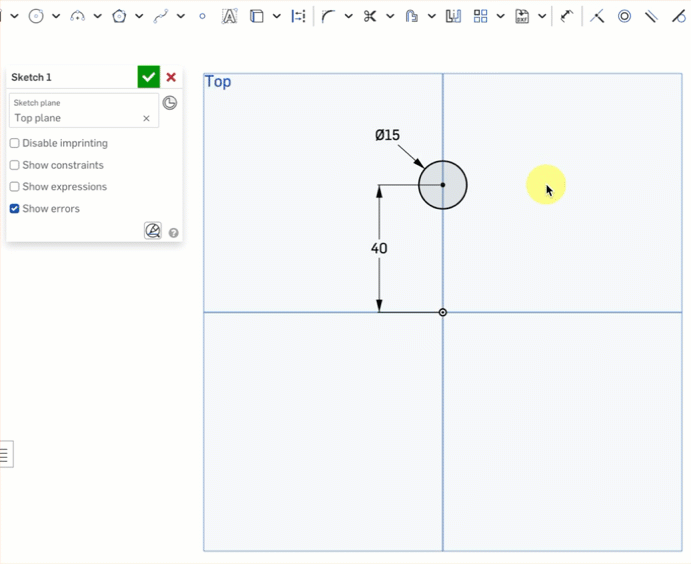This screenshot has width=691, height=564.
Task: Select the Sketch fillet tool
Action: click(328, 16)
